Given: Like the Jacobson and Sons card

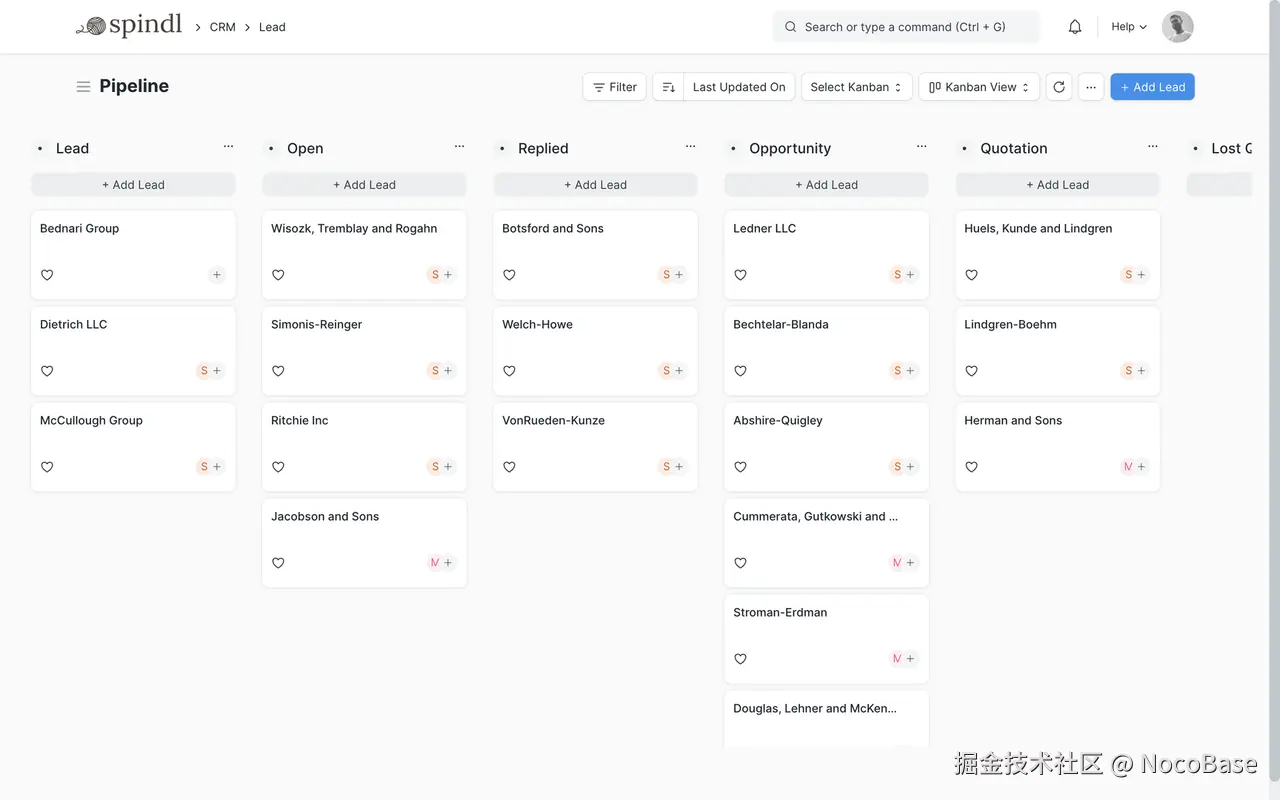Looking at the screenshot, I should click(278, 563).
